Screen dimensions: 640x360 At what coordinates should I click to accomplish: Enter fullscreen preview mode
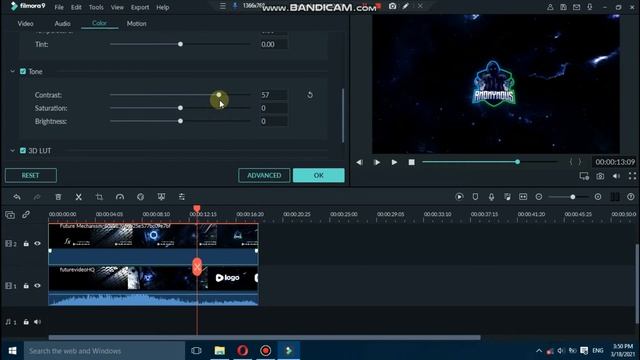point(632,176)
